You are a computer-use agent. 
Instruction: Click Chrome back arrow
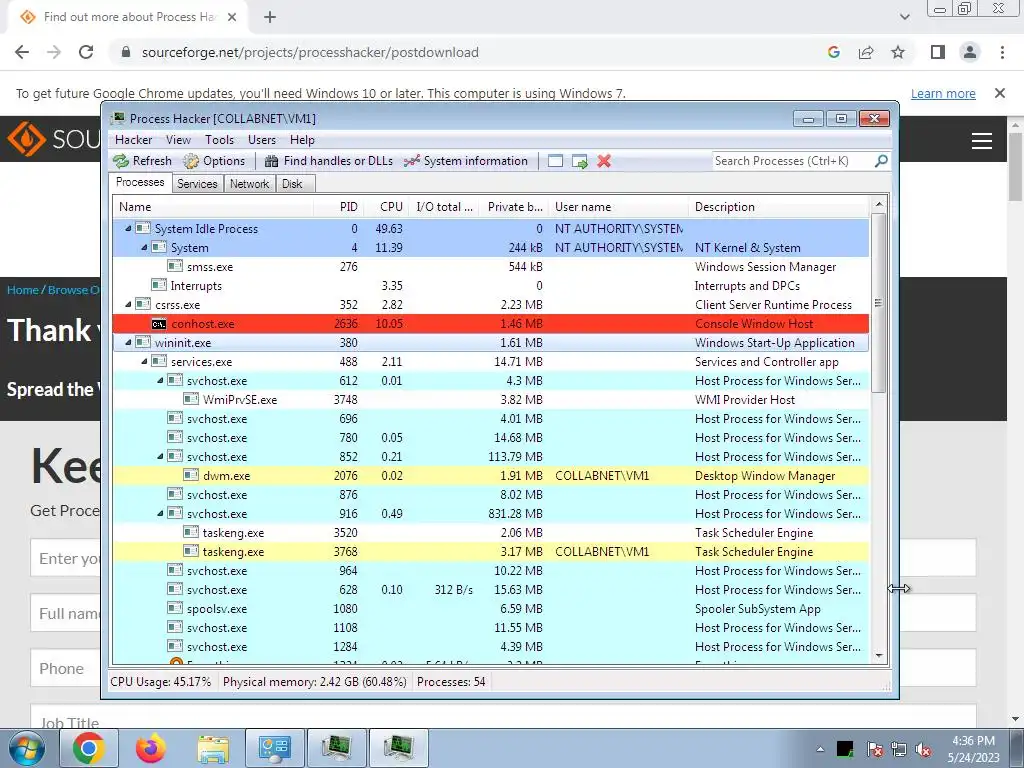coord(22,52)
